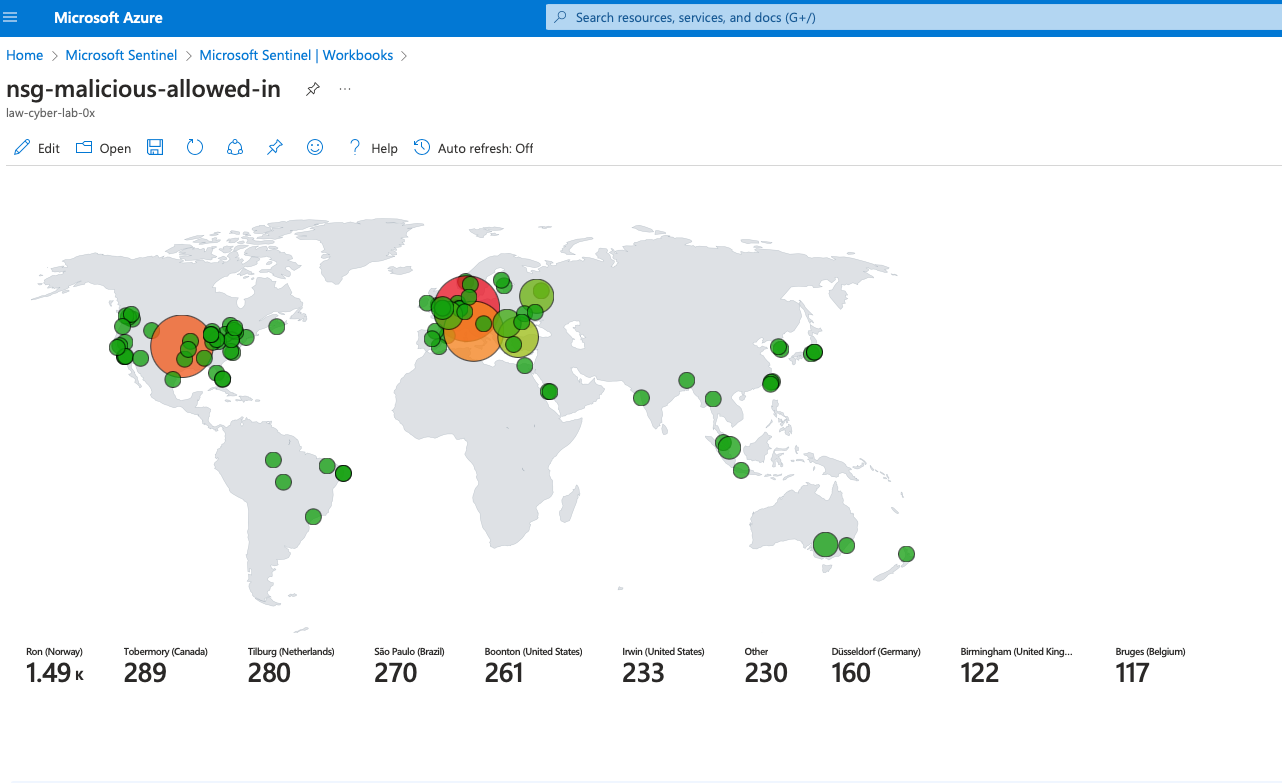This screenshot has width=1282, height=783.
Task: Click the nsg-malicious-allowed-in workbook title
Action: [143, 88]
